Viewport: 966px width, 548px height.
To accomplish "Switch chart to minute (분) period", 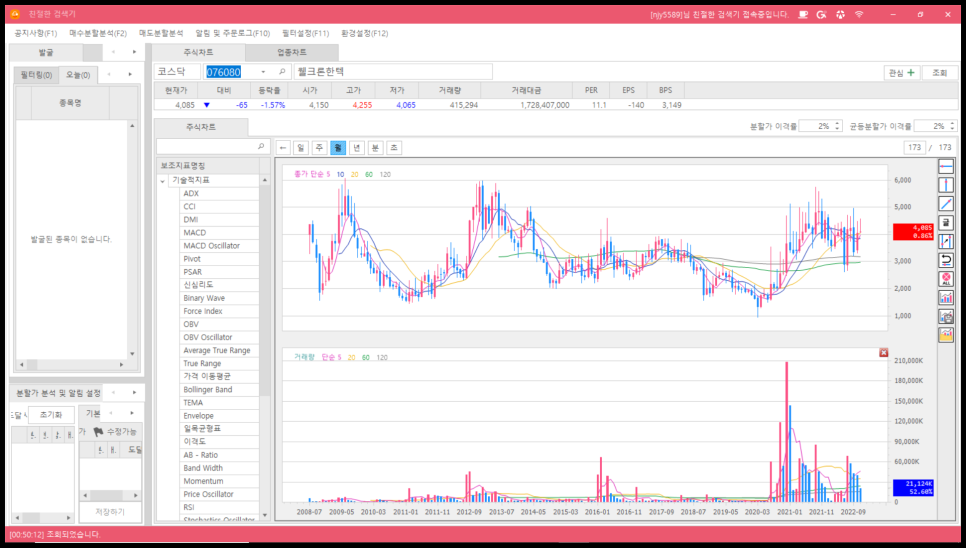I will click(375, 148).
